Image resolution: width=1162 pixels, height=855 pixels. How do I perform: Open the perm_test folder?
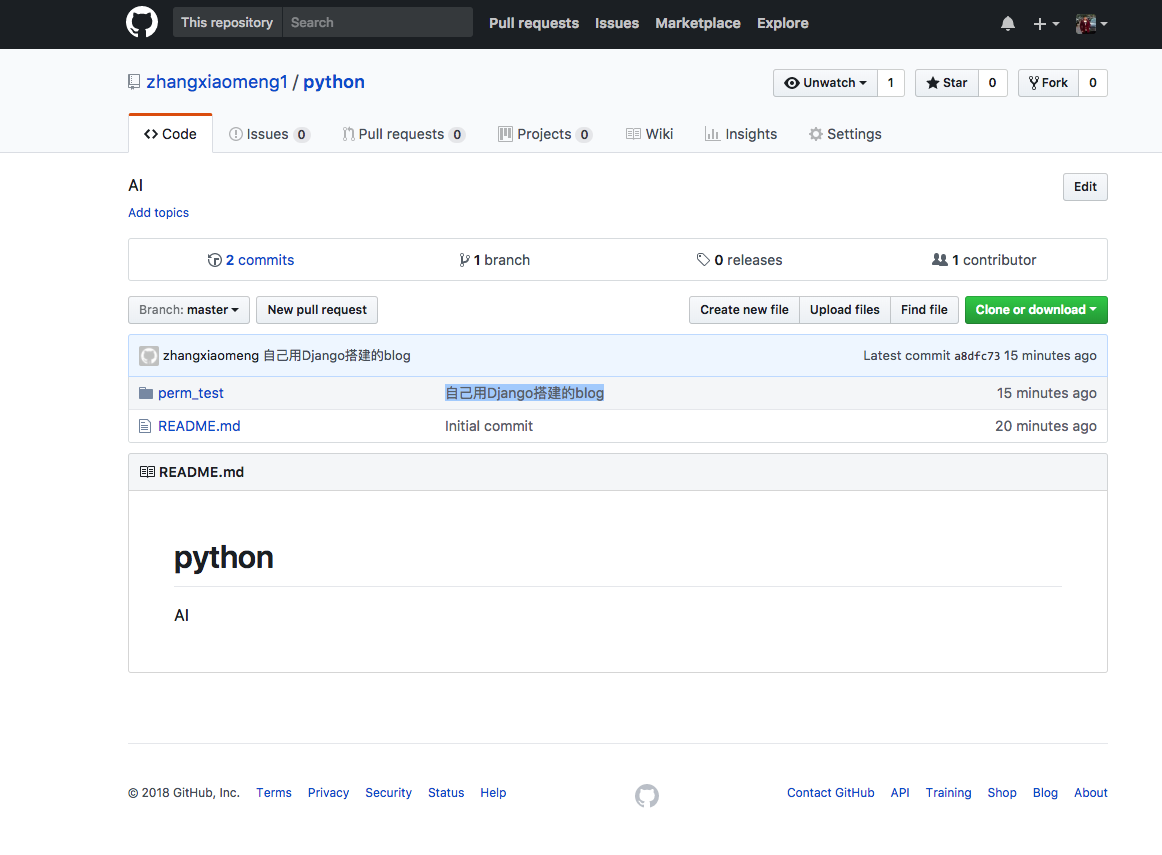pyautogui.click(x=190, y=393)
